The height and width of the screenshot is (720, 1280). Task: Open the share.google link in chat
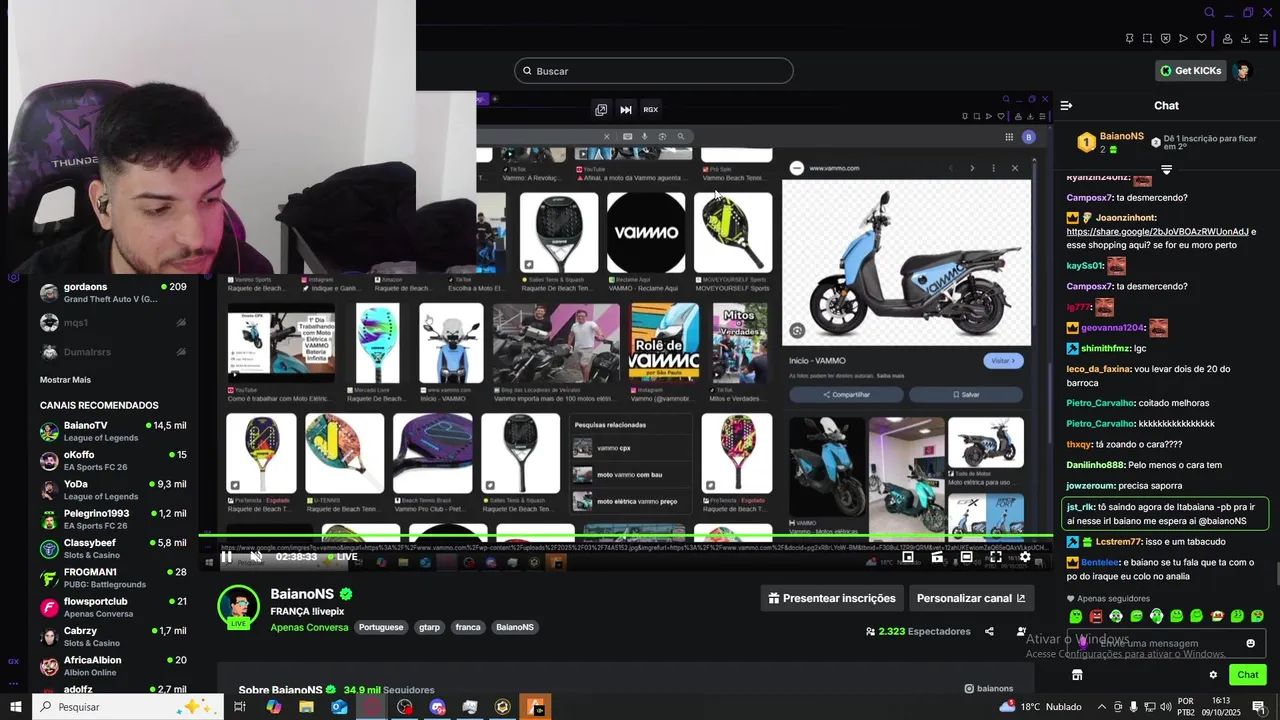click(1157, 232)
